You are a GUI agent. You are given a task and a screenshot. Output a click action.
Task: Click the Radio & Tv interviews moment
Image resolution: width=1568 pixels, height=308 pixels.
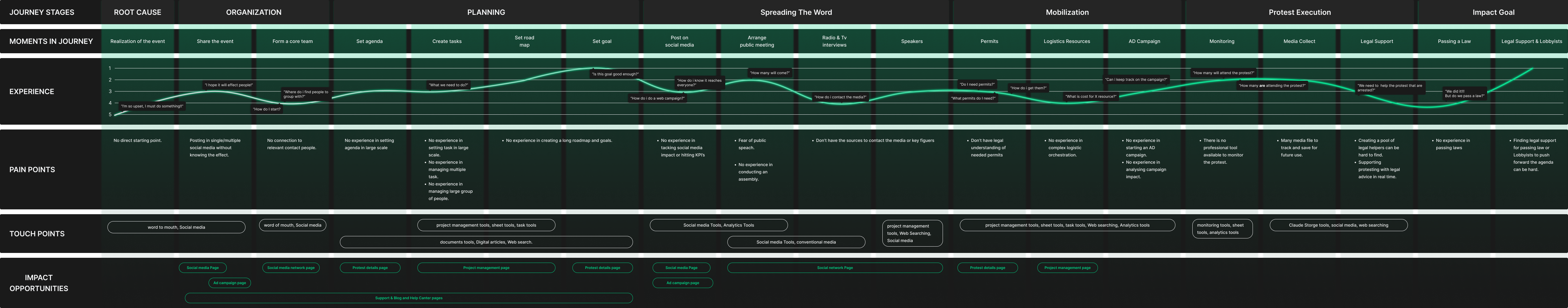click(x=835, y=41)
